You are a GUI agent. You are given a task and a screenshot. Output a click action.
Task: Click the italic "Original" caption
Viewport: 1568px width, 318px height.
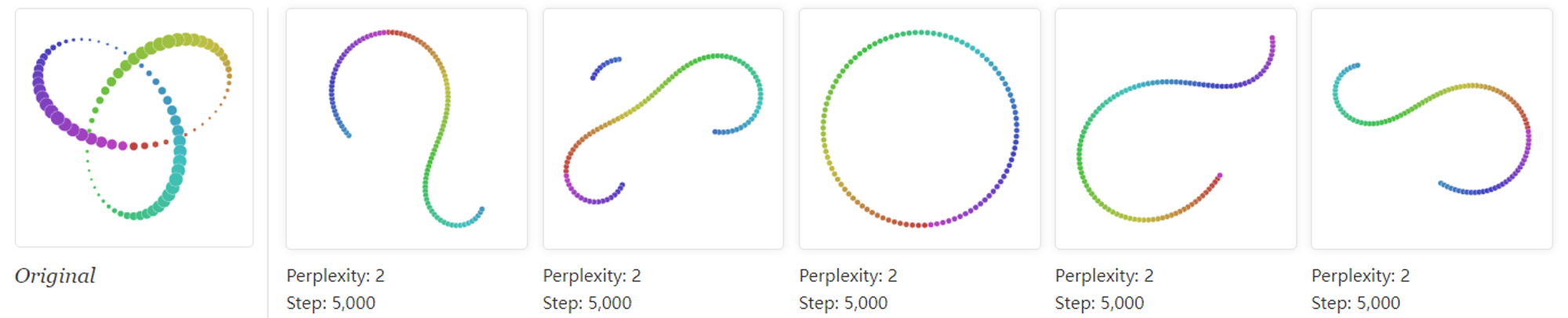point(55,276)
